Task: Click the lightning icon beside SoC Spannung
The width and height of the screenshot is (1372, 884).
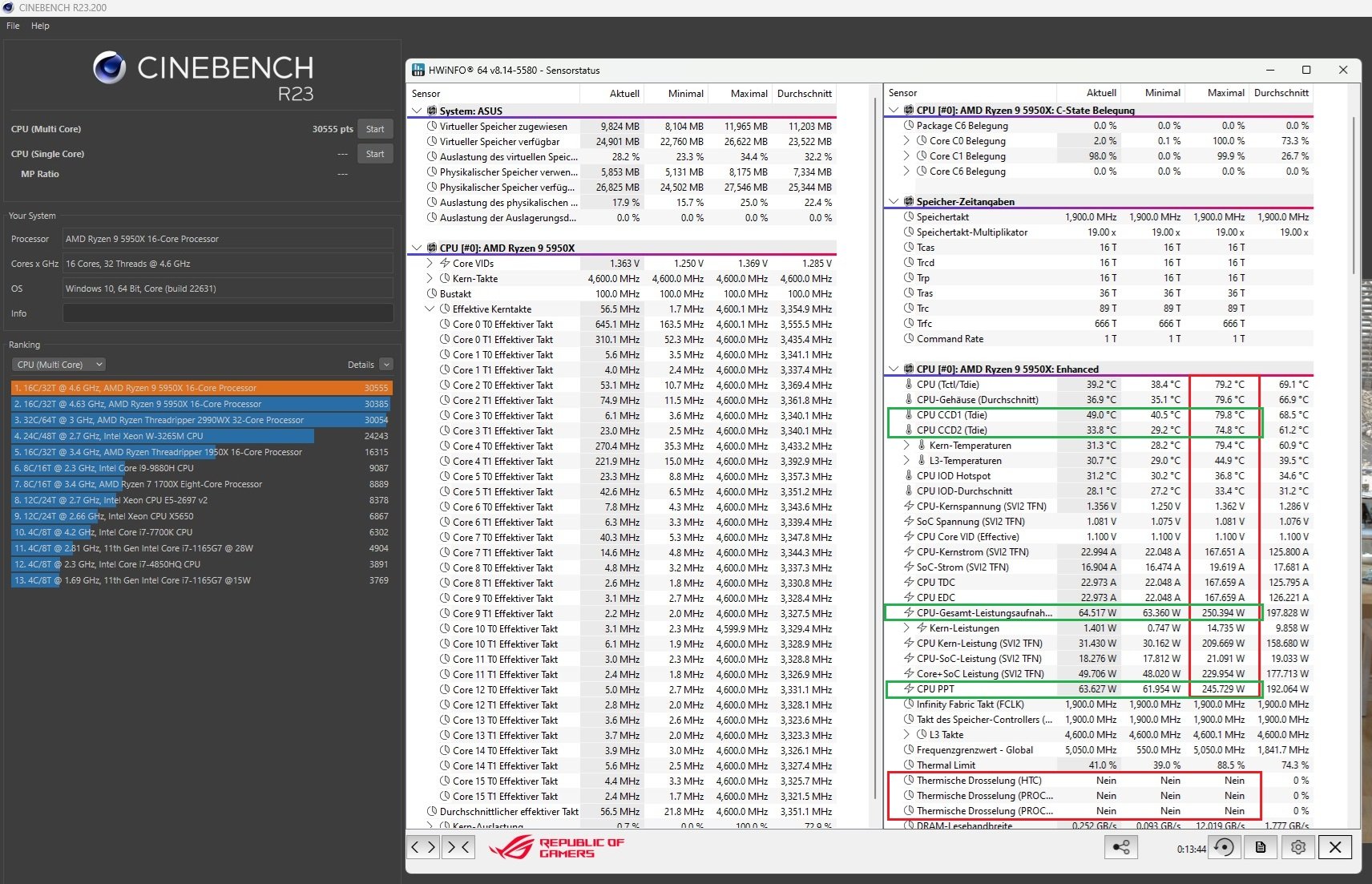Action: point(909,522)
